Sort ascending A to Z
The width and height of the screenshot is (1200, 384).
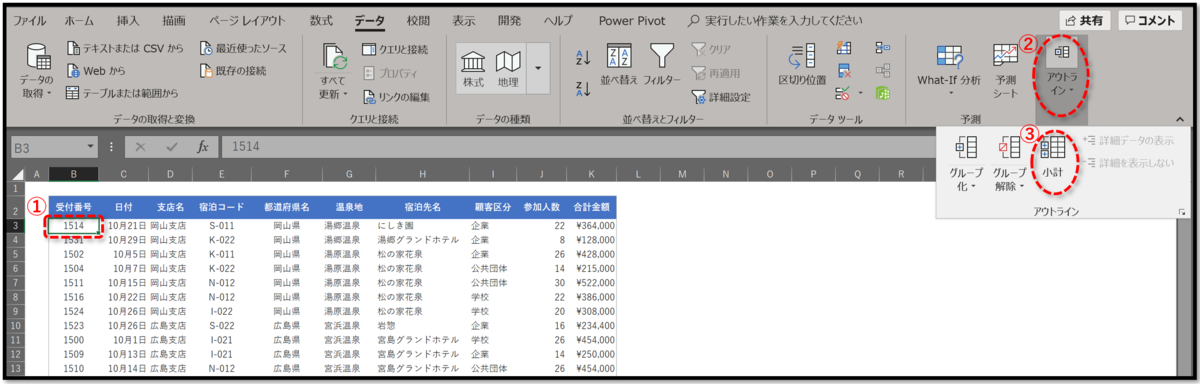click(x=584, y=59)
